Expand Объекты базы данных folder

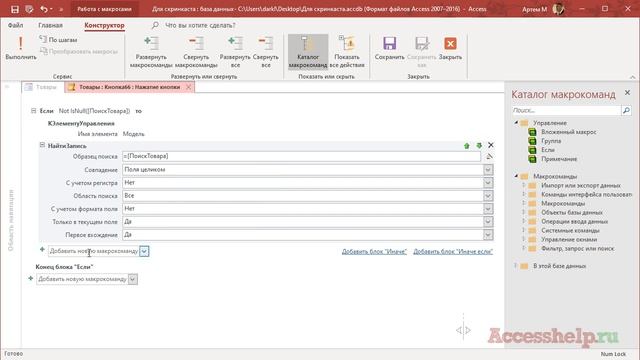point(524,212)
